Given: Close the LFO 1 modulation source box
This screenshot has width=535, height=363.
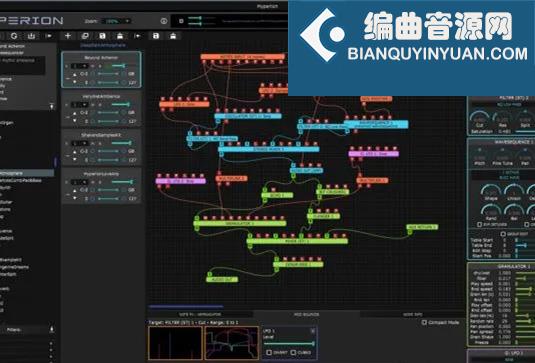Looking at the screenshot, I should (x=313, y=331).
